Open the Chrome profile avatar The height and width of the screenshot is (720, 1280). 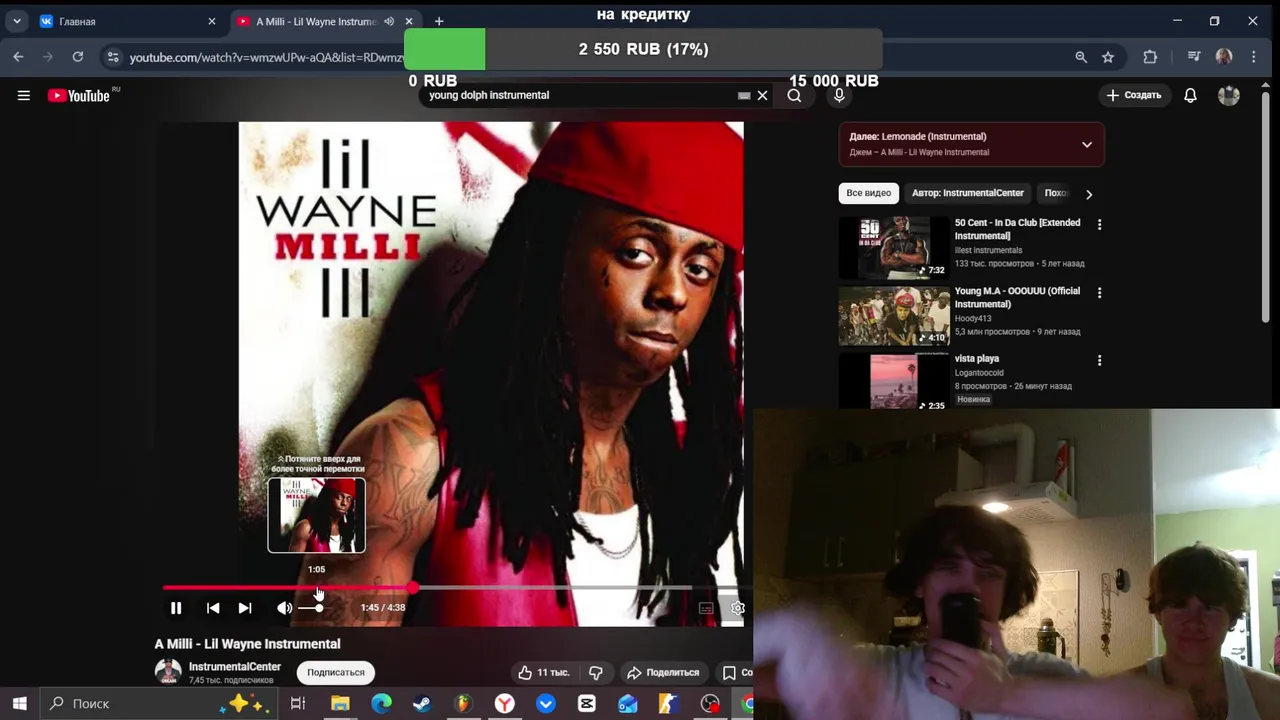coord(1224,57)
